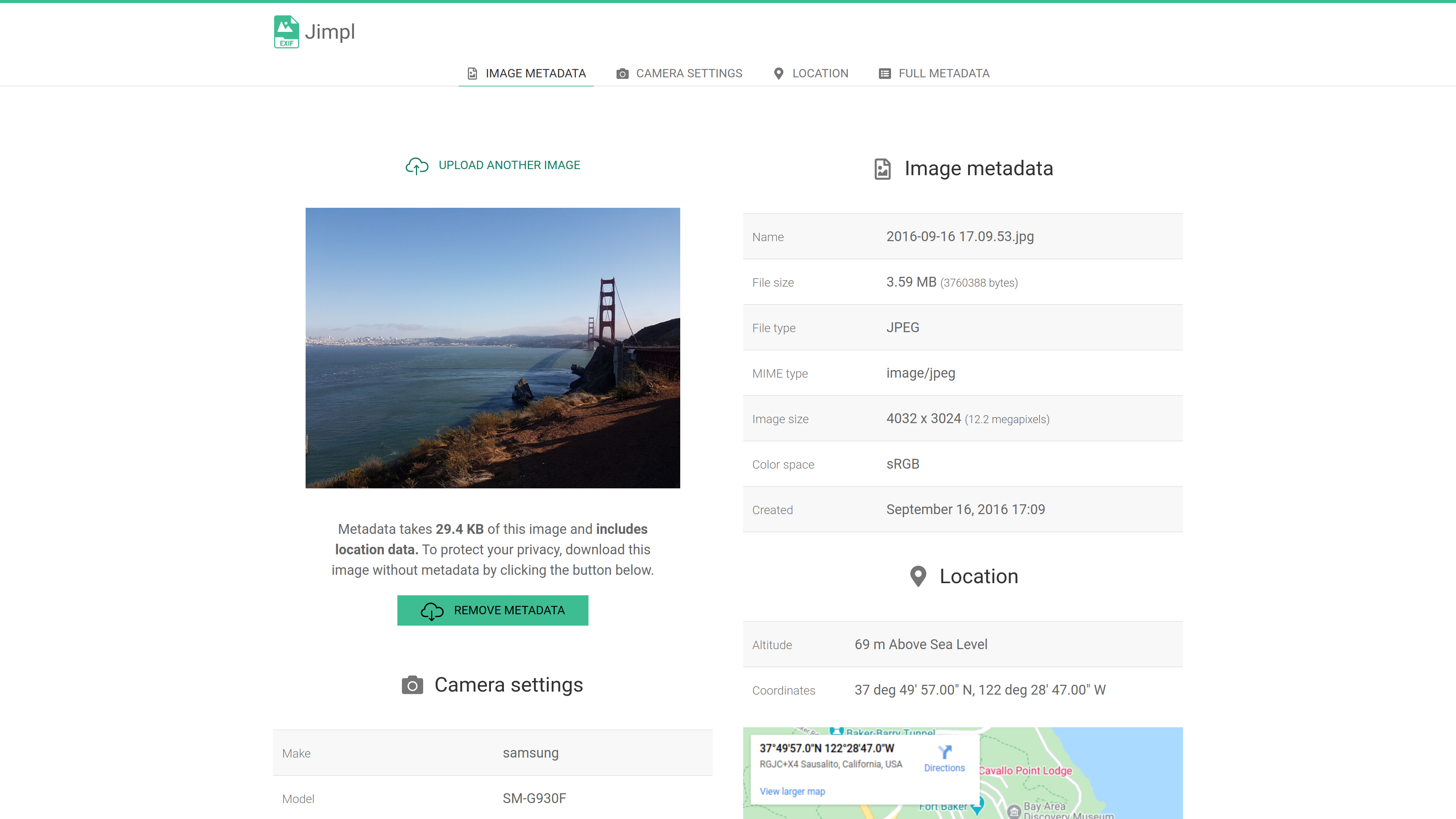Open Upload Another Image
The image size is (1456, 819).
click(509, 165)
